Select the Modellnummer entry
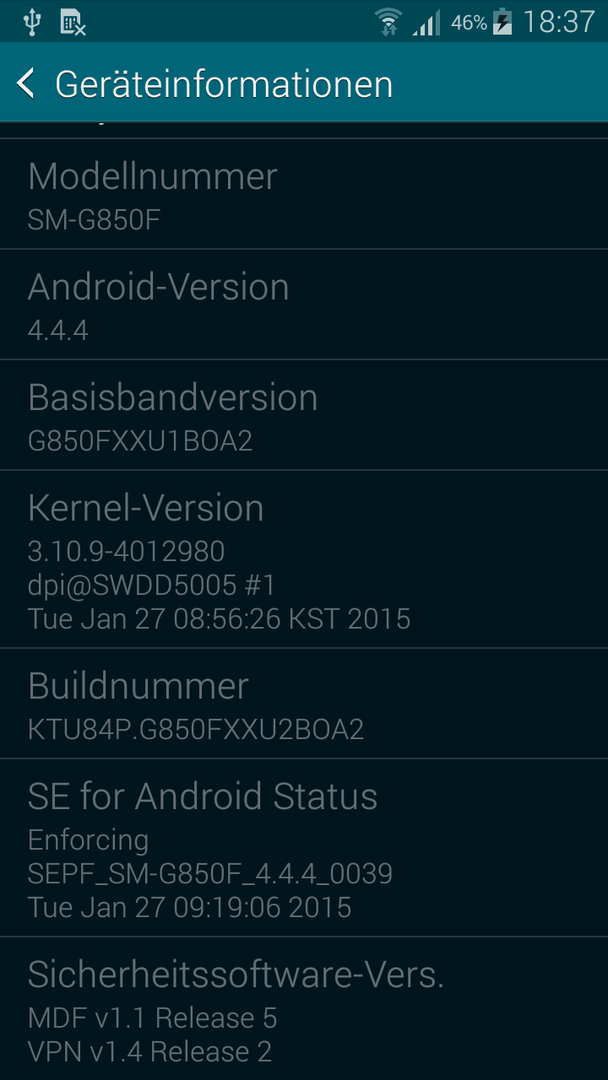The image size is (608, 1080). pyautogui.click(x=304, y=194)
